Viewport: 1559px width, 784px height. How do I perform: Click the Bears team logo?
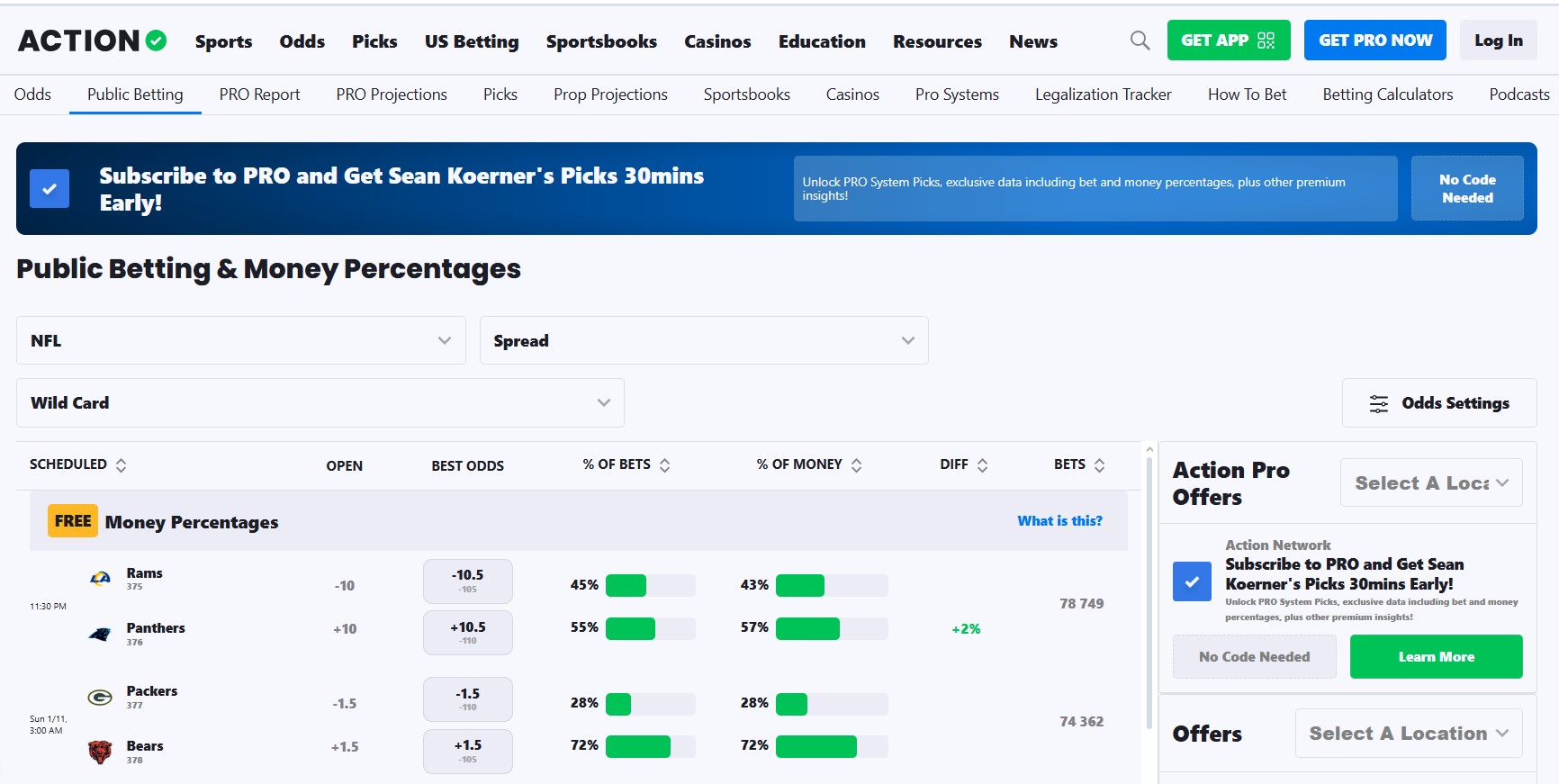100,752
